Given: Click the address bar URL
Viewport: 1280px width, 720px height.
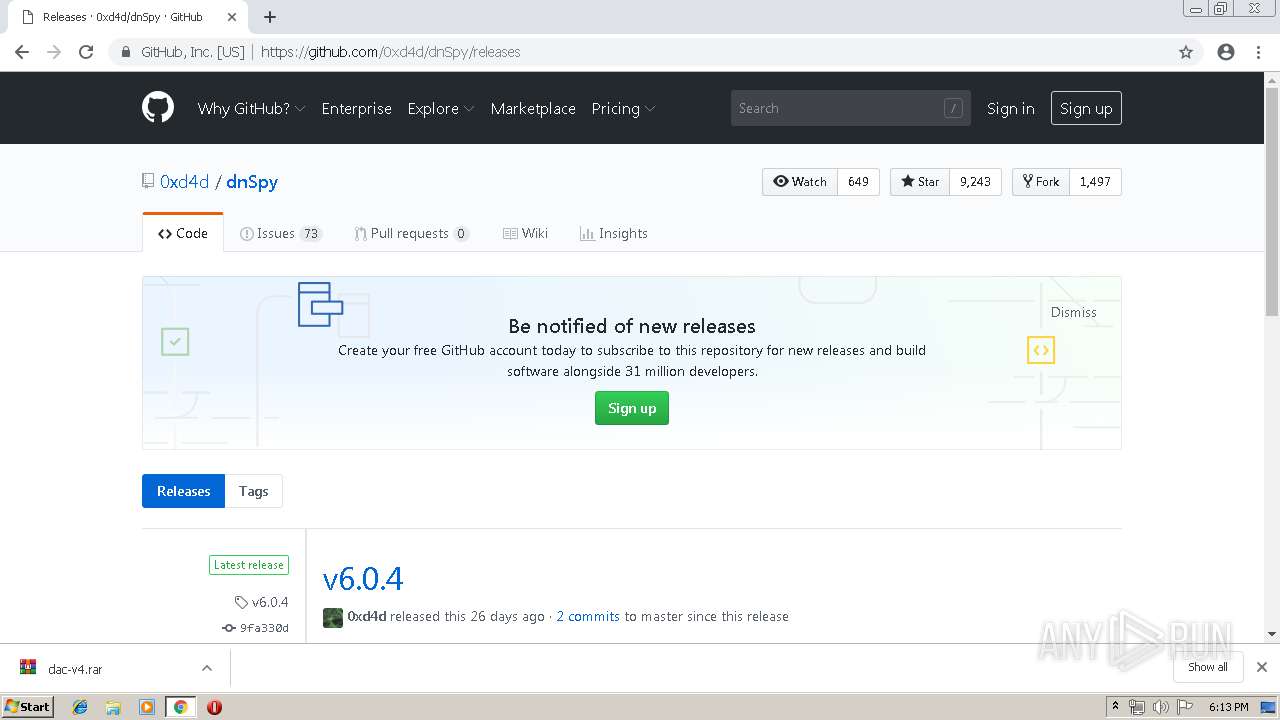Looking at the screenshot, I should [390, 52].
